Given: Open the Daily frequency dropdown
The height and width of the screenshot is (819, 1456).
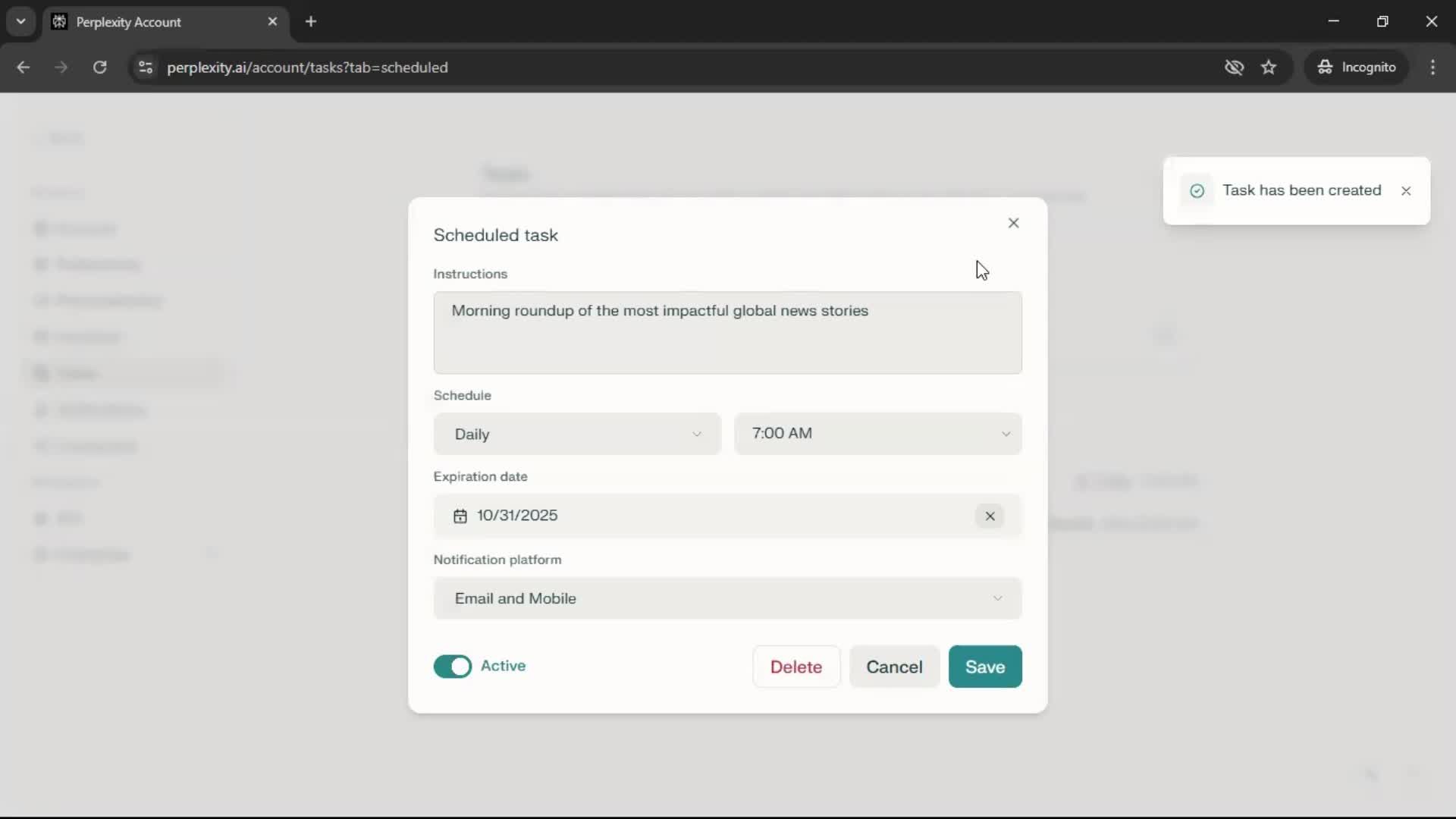Looking at the screenshot, I should 576,434.
